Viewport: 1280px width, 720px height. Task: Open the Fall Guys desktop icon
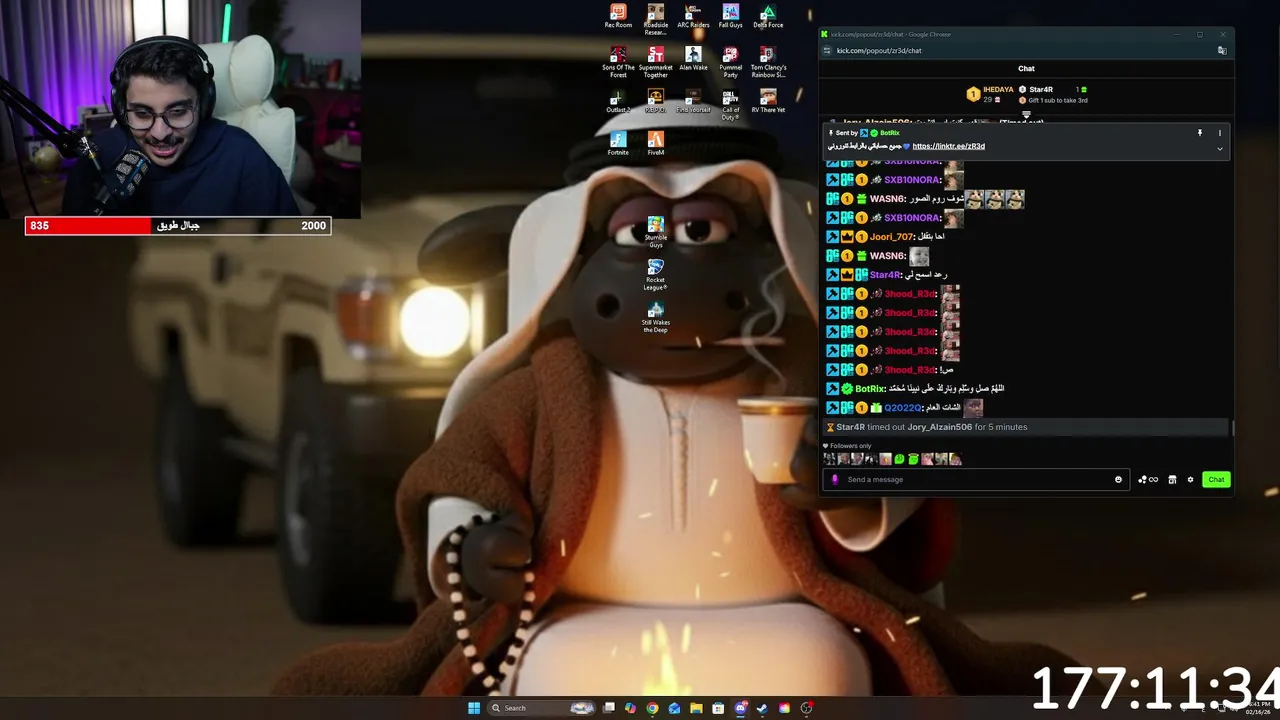[x=731, y=16]
